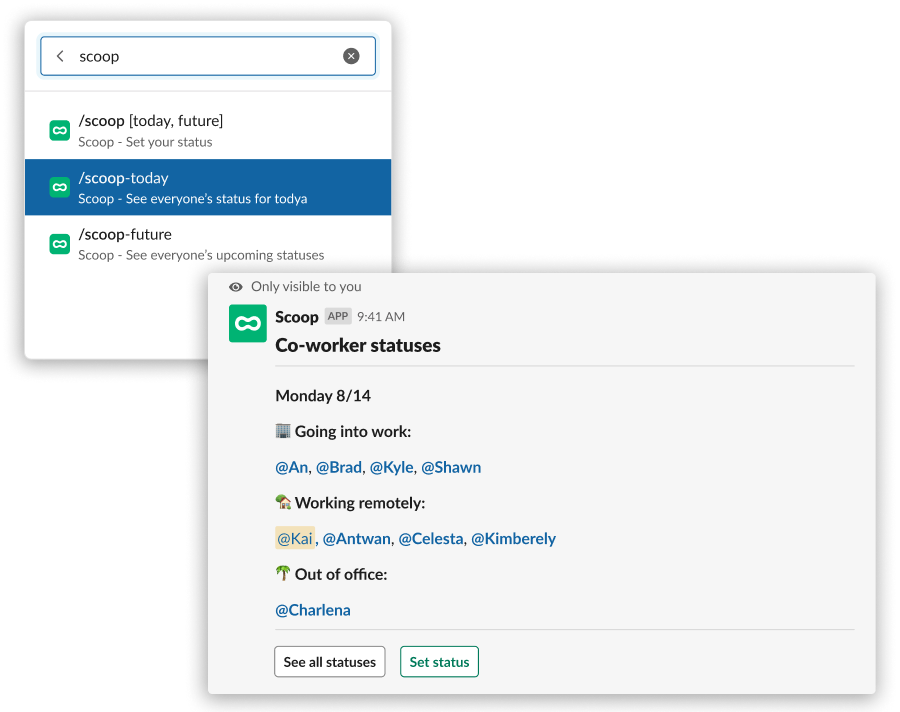Click the Co-worker statuses heading
The width and height of the screenshot is (900, 712).
[358, 345]
